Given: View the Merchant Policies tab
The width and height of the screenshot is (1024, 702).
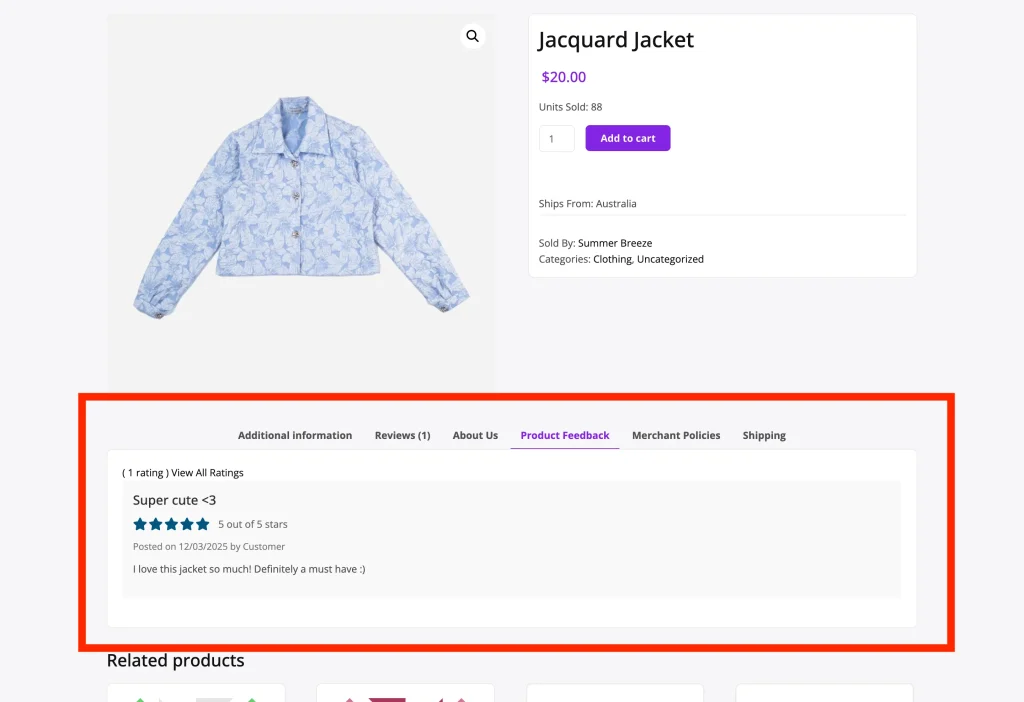Looking at the screenshot, I should (x=676, y=436).
